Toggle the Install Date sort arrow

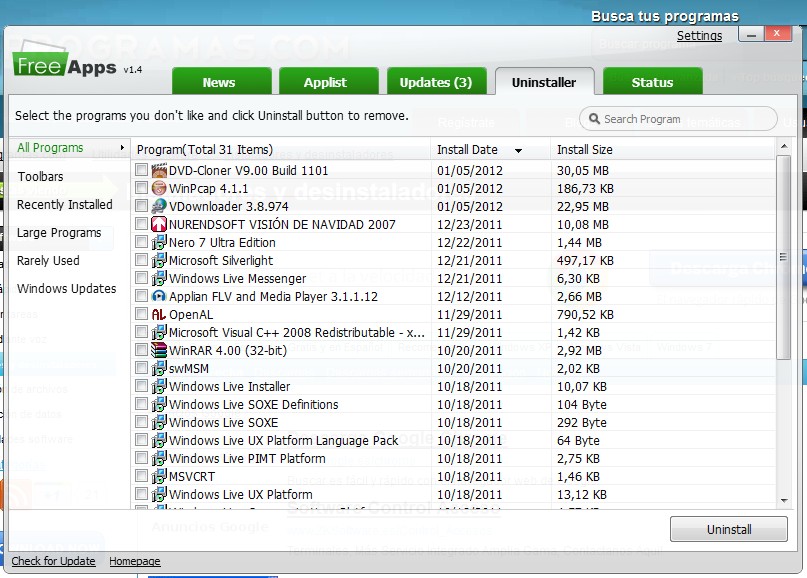[518, 151]
